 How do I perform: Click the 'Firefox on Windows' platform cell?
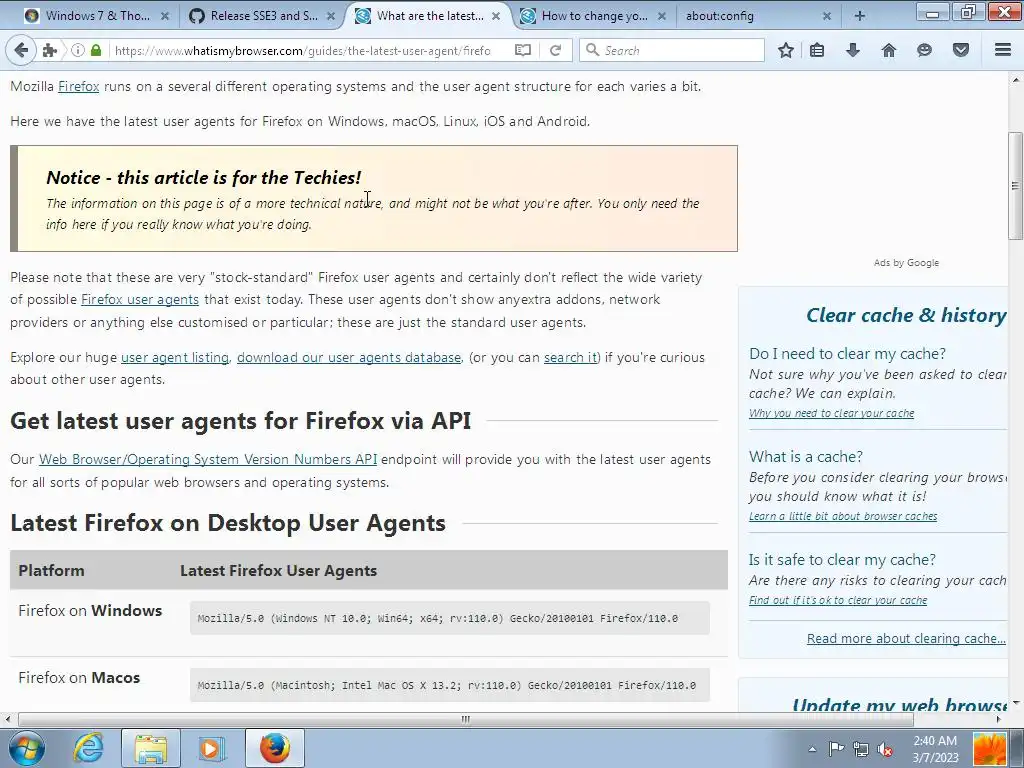pyautogui.click(x=90, y=611)
